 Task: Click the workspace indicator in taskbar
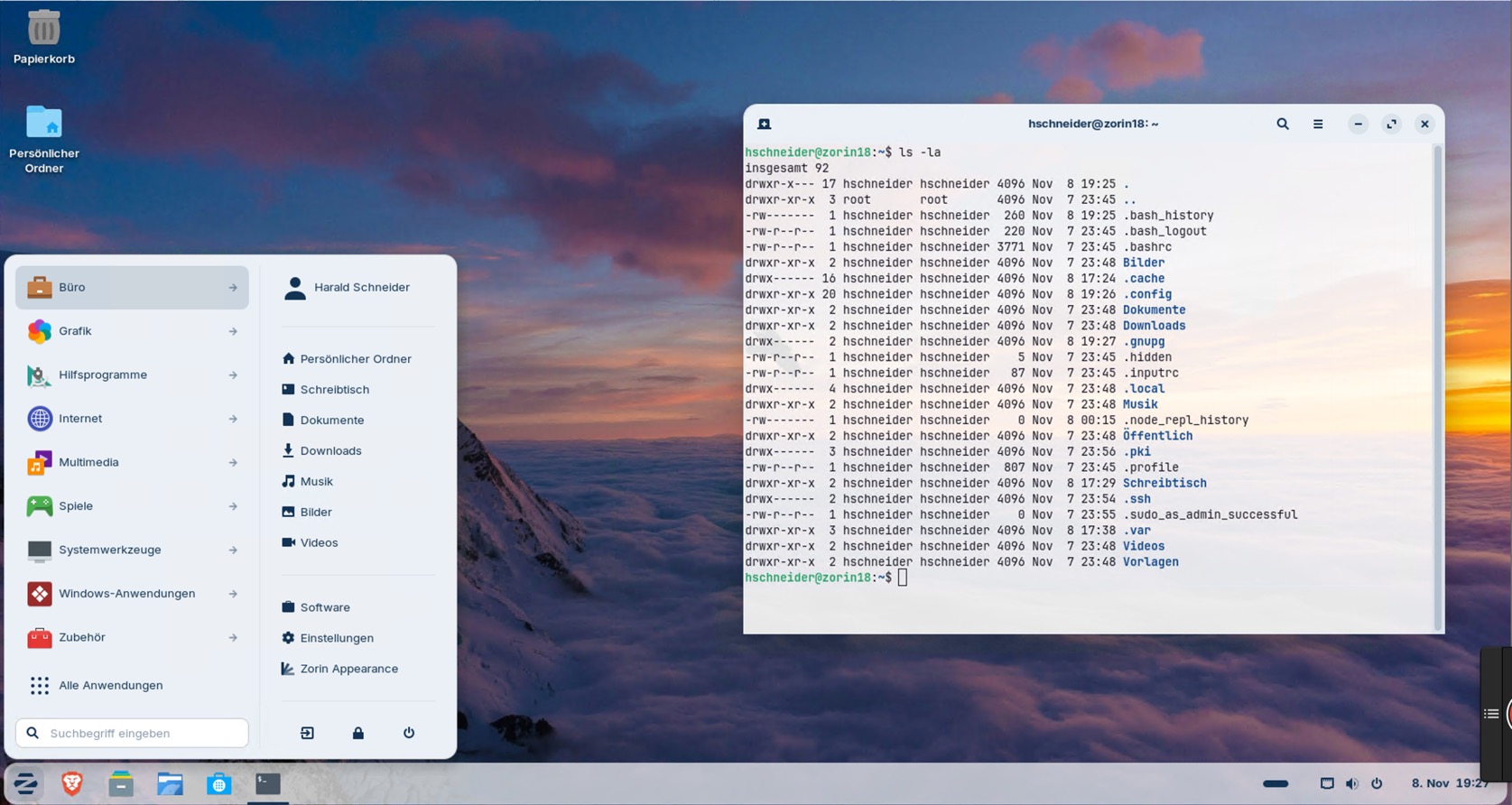(1275, 783)
